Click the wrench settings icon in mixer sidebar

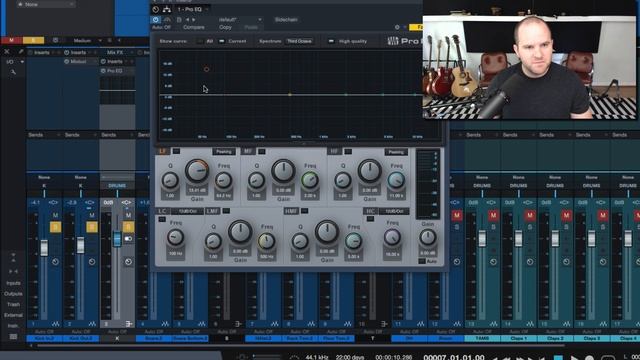13,72
